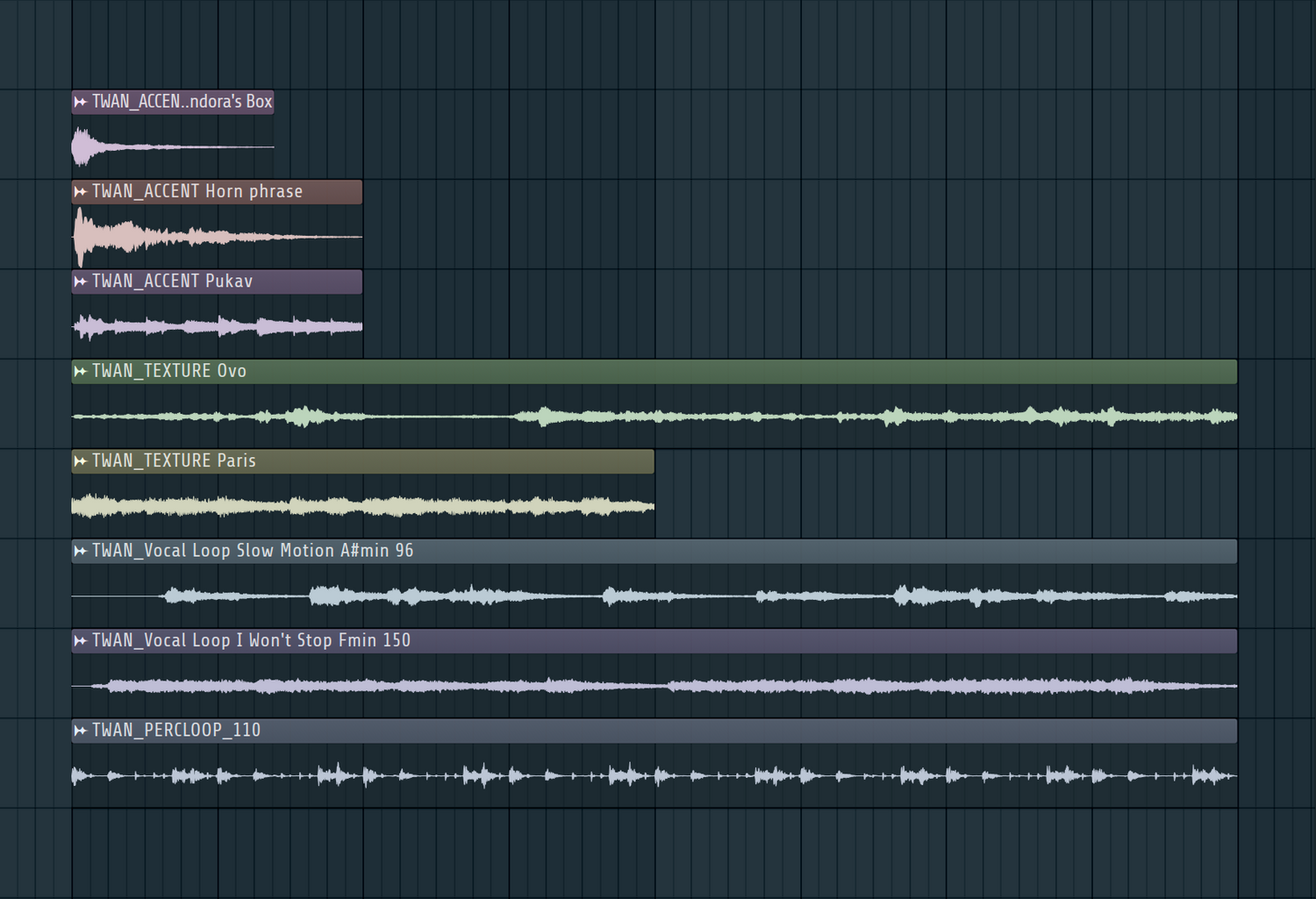Click the TWAN_TEXTURE Ovo clip menu icon

point(81,372)
